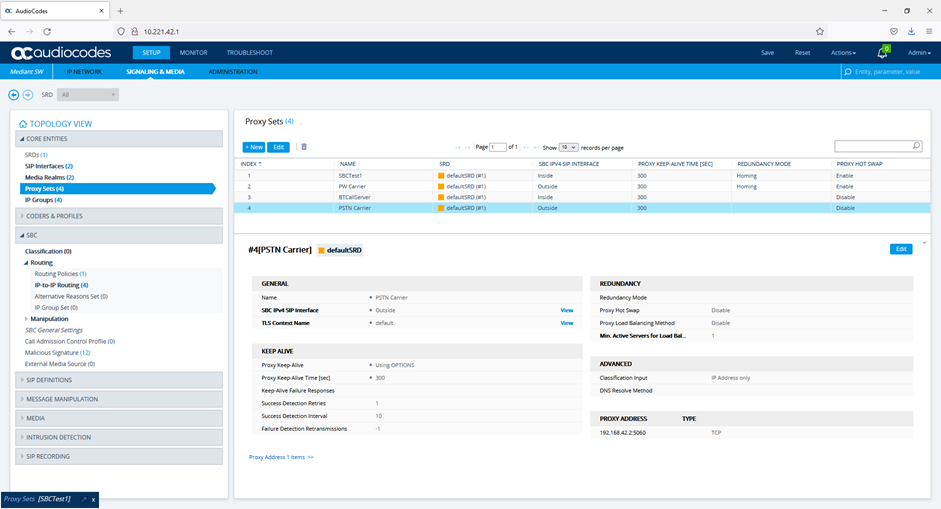Click the page number input field

[x=498, y=147]
